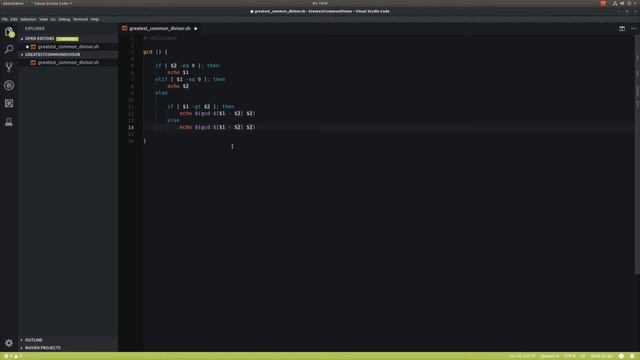Image resolution: width=640 pixels, height=360 pixels.
Task: Open the Selection menu
Action: (x=28, y=19)
